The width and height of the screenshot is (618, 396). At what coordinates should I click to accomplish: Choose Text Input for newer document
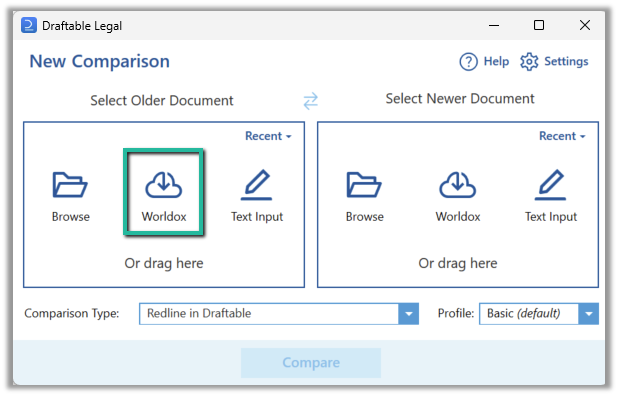[551, 184]
